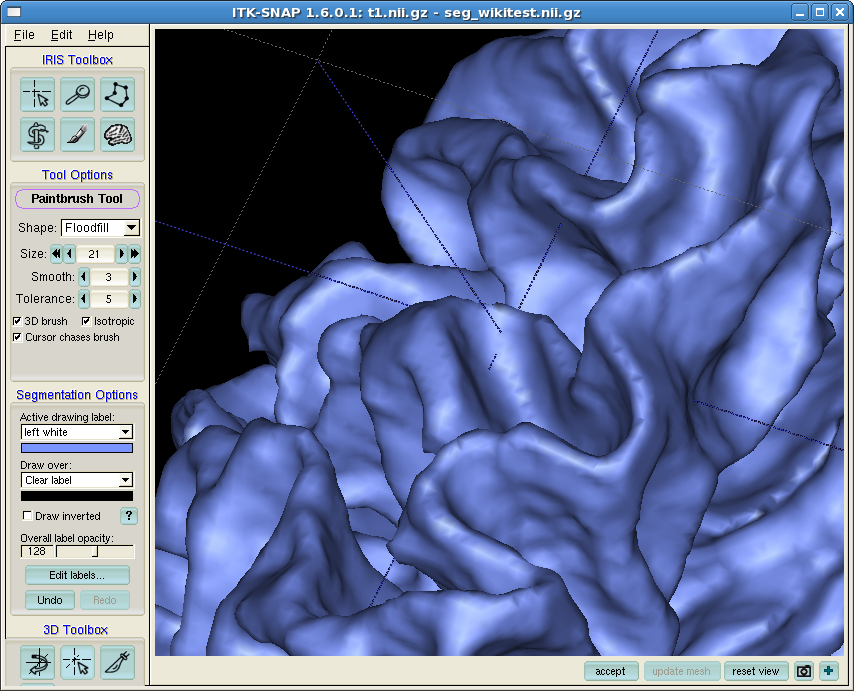Activate the SNAP snake segmentation tool
This screenshot has height=691, width=854.
point(38,134)
